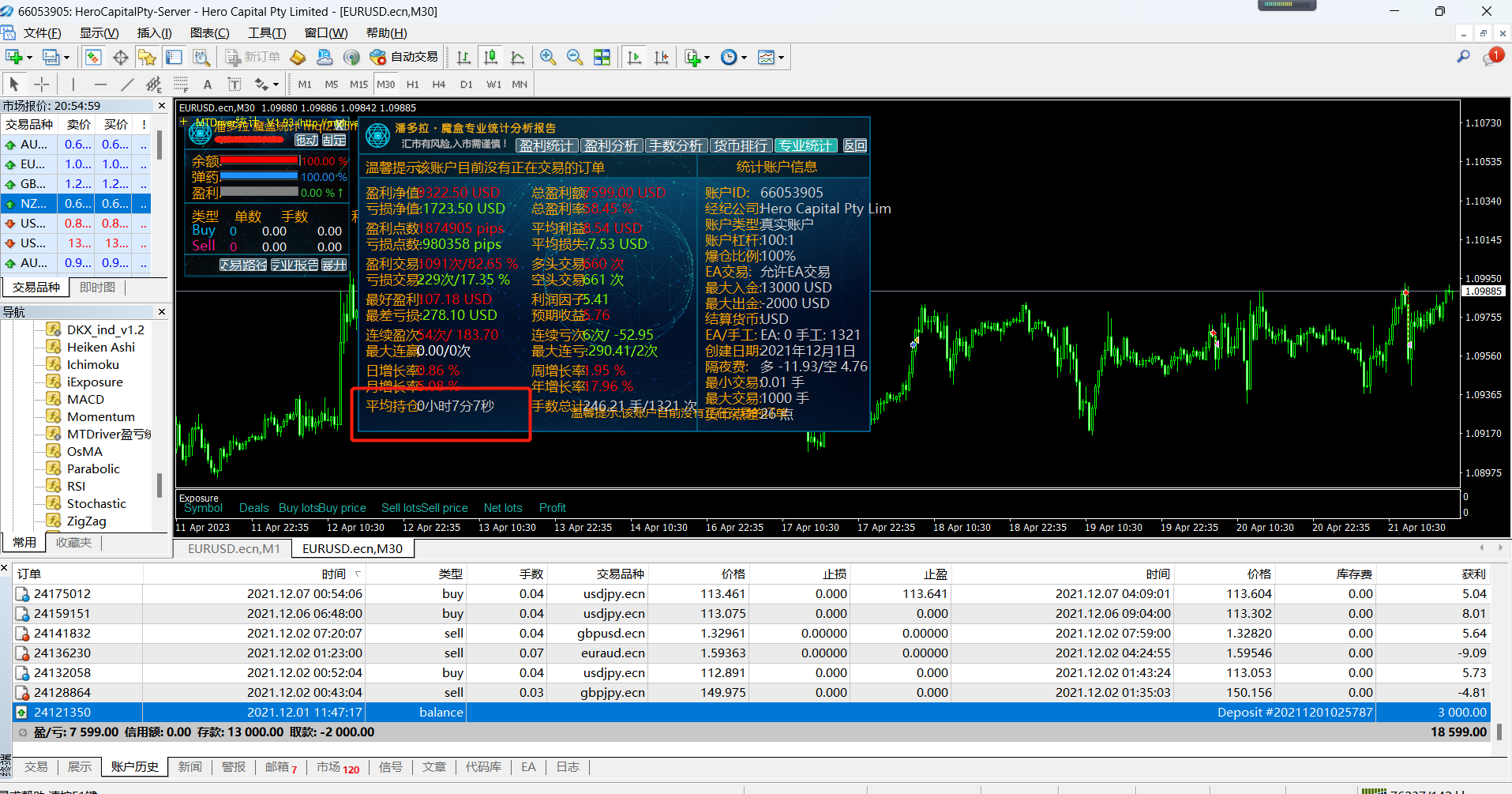This screenshot has width=1512, height=794.
Task: Click the red 余额 progress bar
Action: click(259, 160)
